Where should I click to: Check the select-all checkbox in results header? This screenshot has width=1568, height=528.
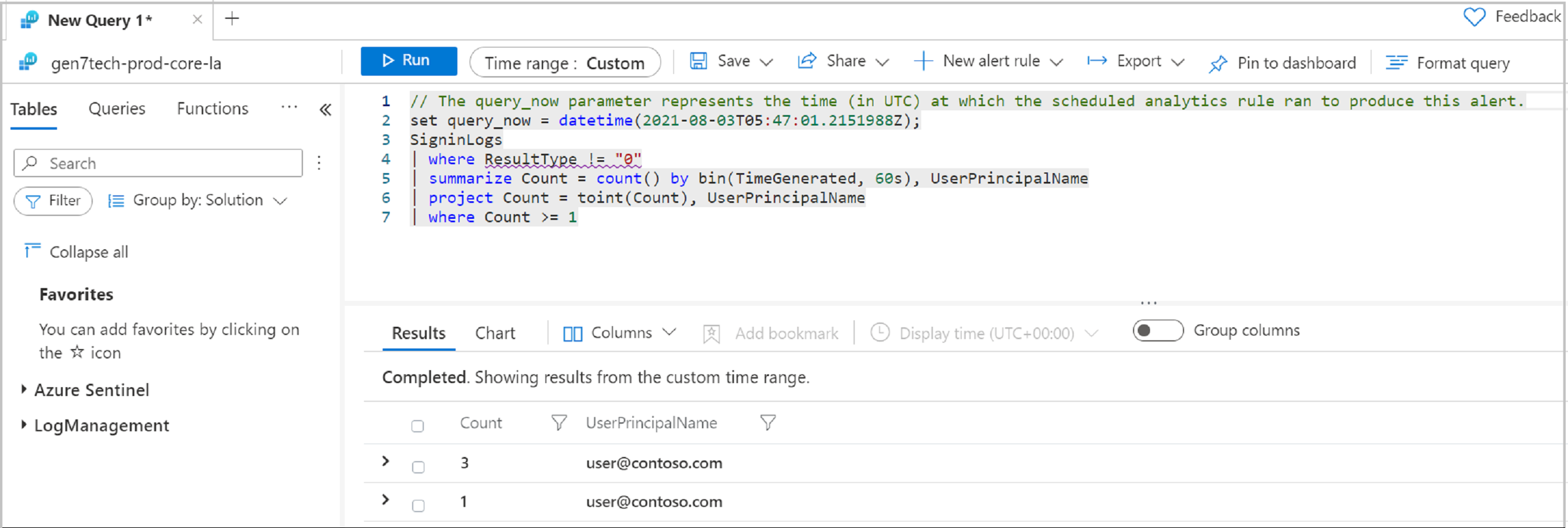click(417, 426)
